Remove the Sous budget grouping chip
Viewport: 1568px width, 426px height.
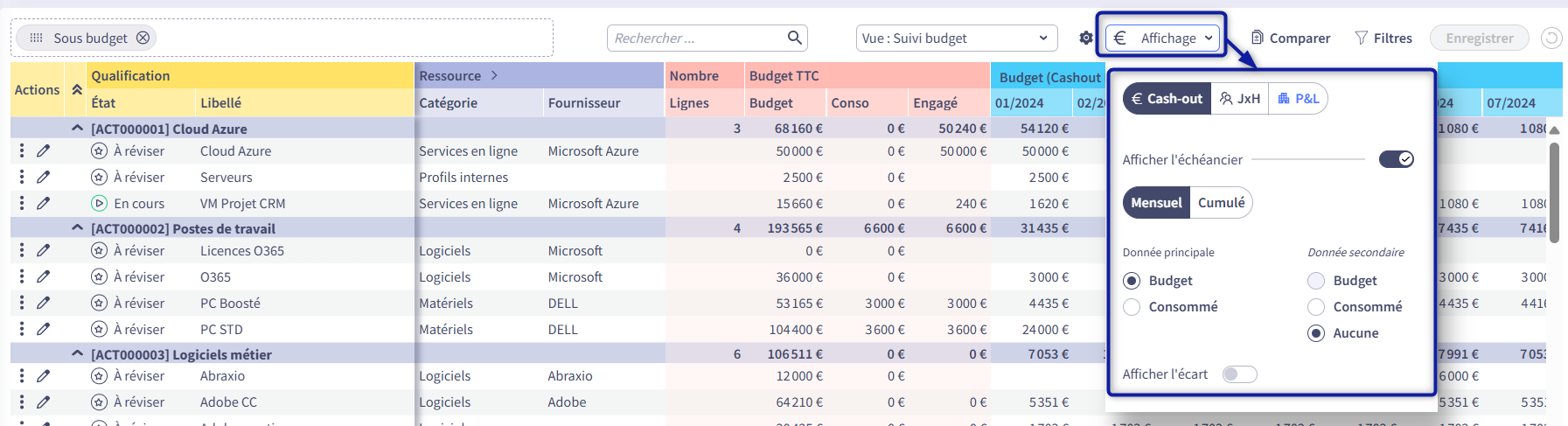[x=143, y=38]
